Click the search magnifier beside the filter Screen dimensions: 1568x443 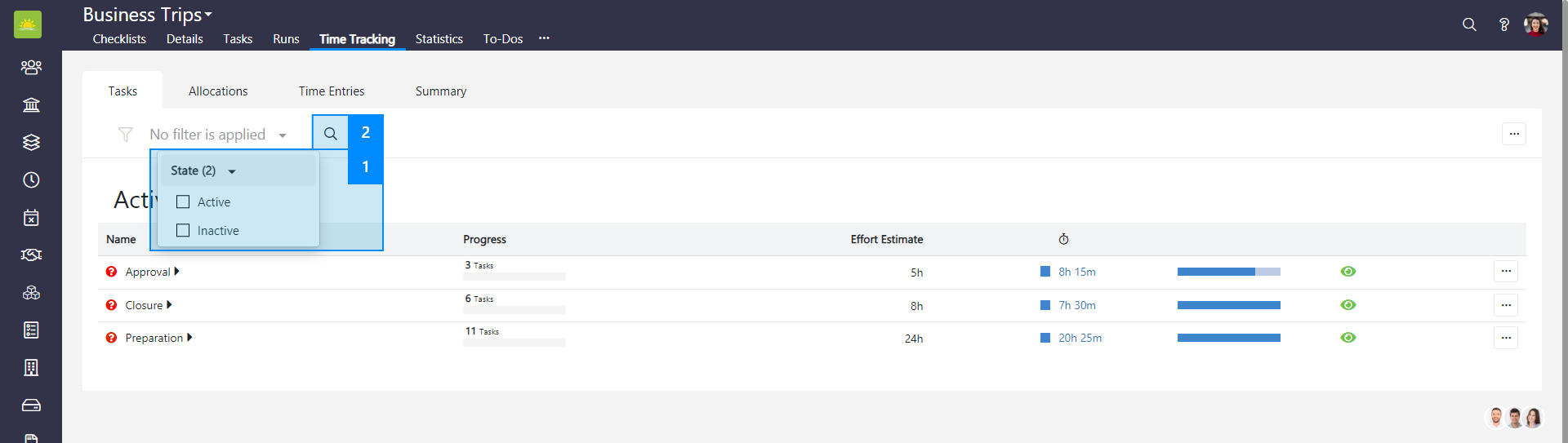(x=330, y=133)
